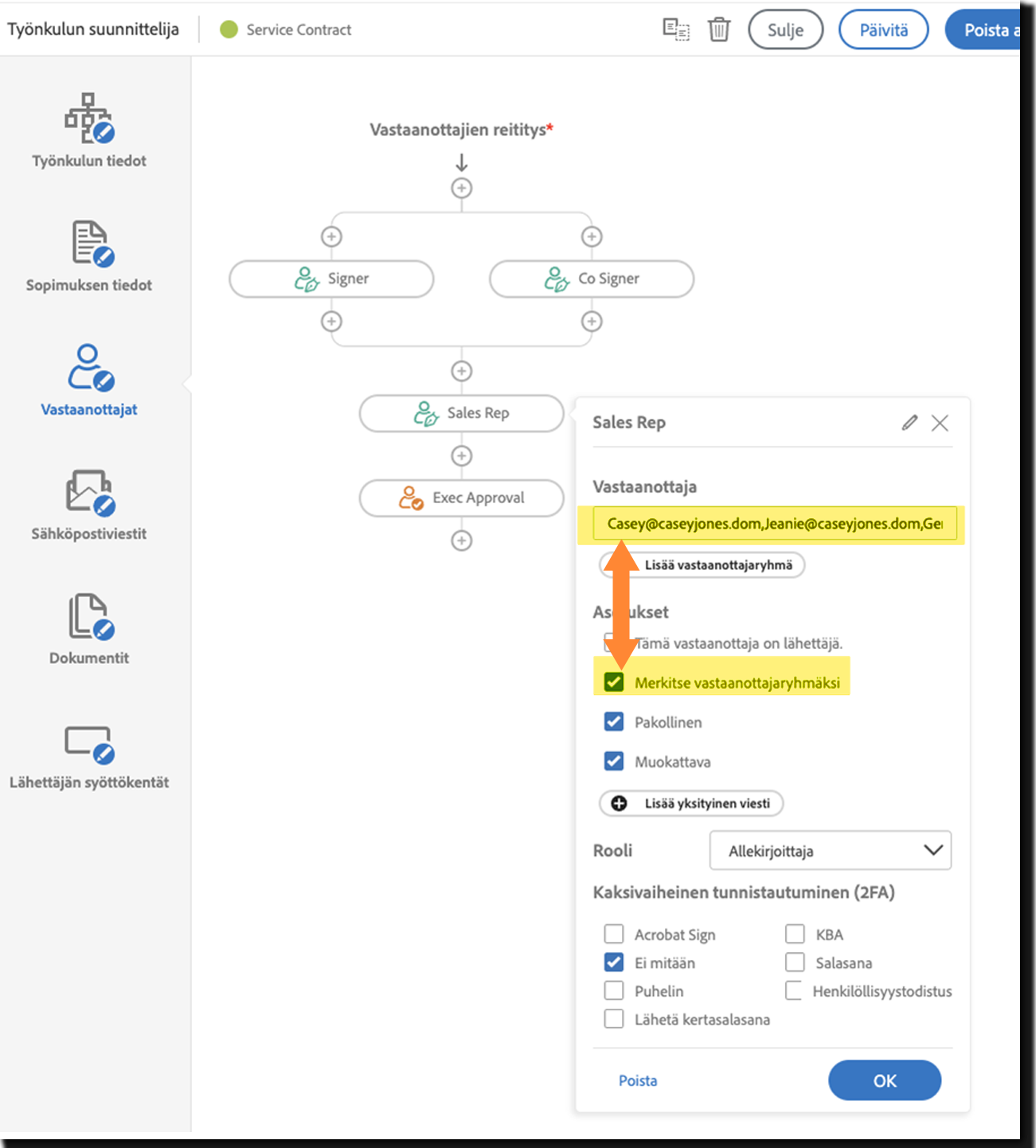Toggle the Pakollinen checkbox

pos(614,722)
